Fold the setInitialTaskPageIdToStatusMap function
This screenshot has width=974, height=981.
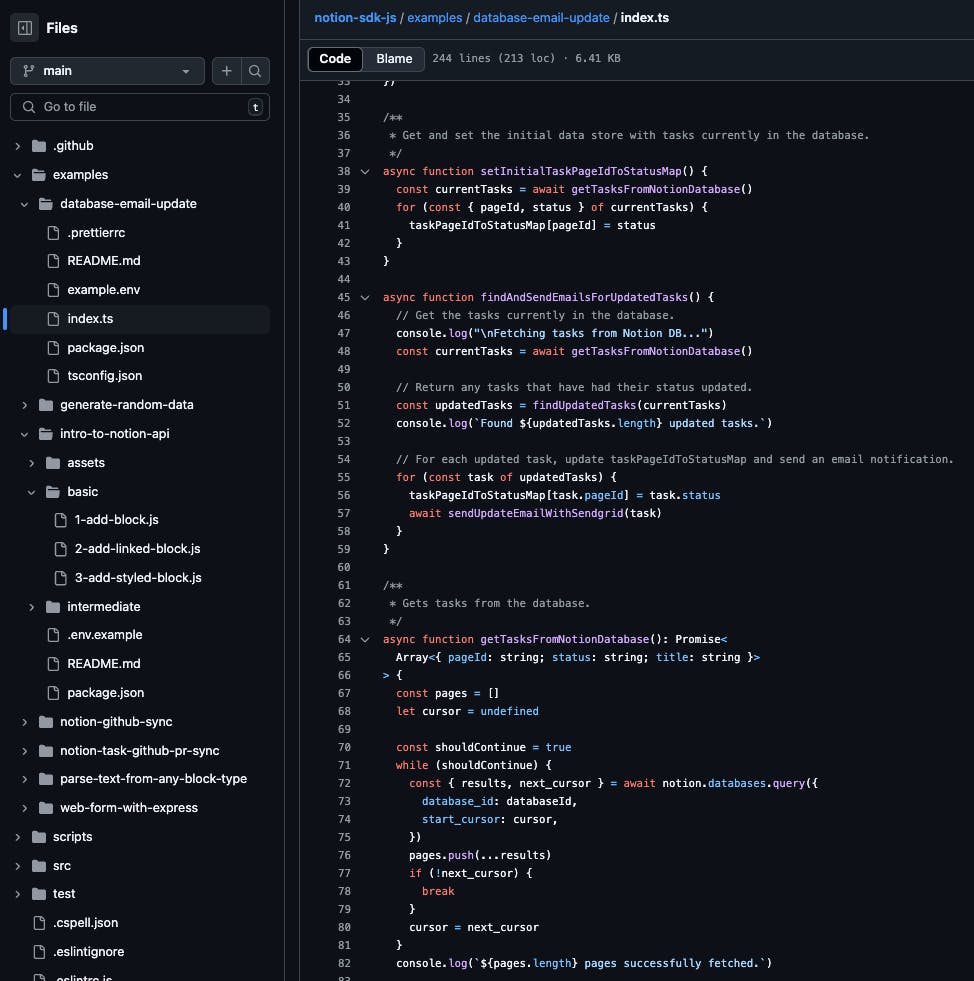pos(364,172)
